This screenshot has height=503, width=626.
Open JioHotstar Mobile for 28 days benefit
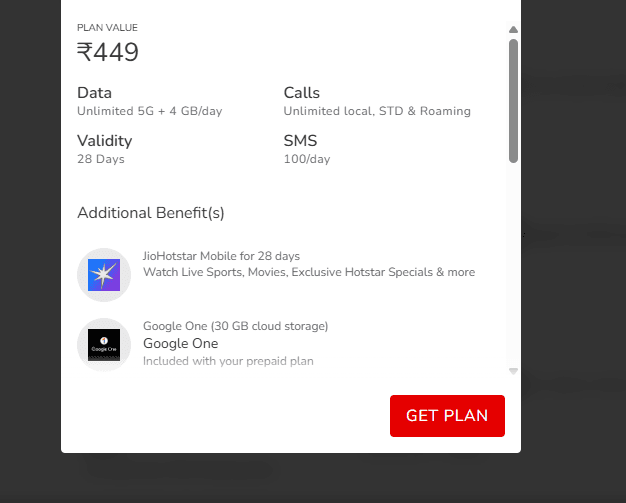click(x=221, y=256)
